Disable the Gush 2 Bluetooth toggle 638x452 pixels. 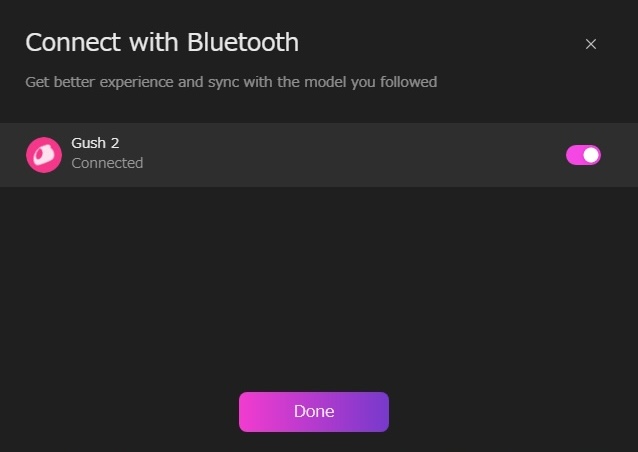pos(583,154)
